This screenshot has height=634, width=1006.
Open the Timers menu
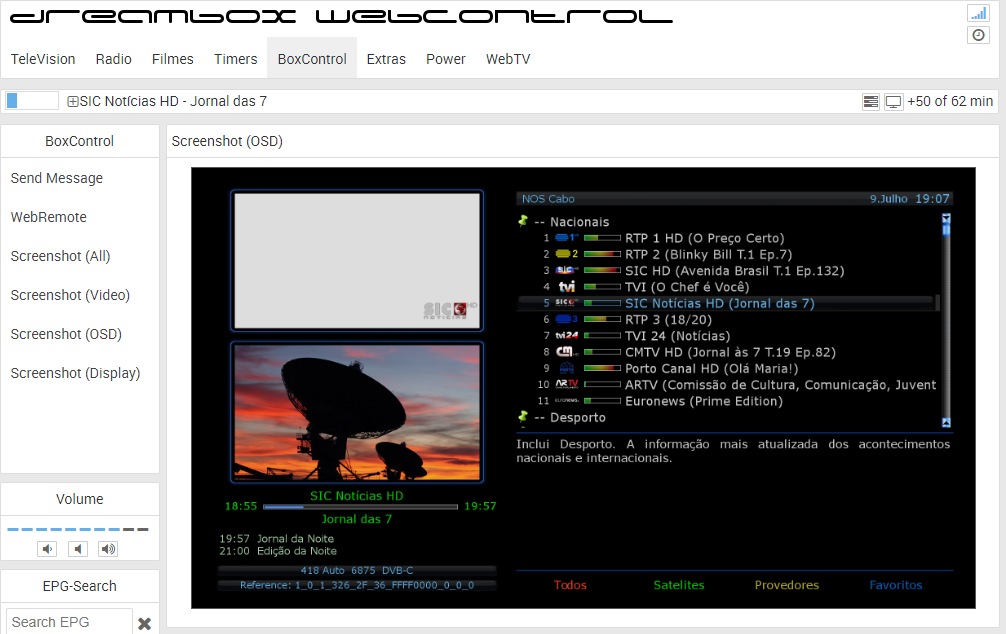coord(235,59)
